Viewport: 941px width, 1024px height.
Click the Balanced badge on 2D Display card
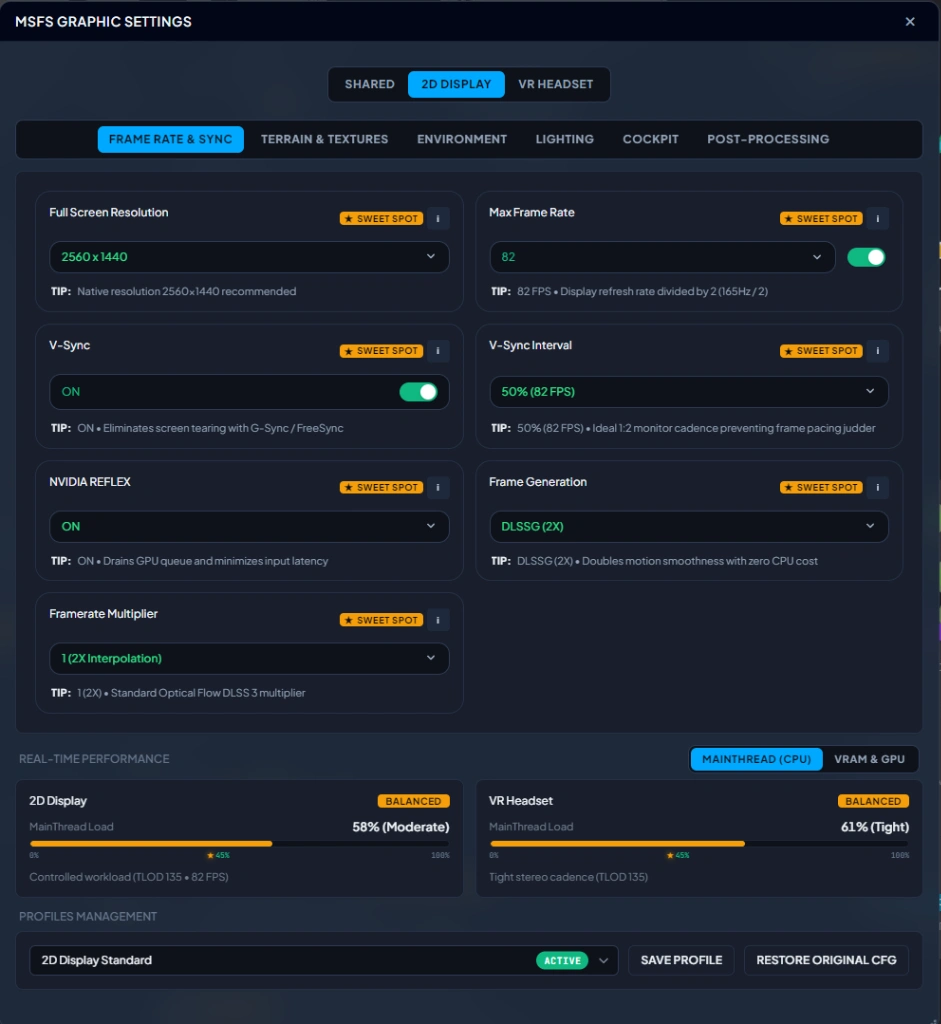point(413,801)
